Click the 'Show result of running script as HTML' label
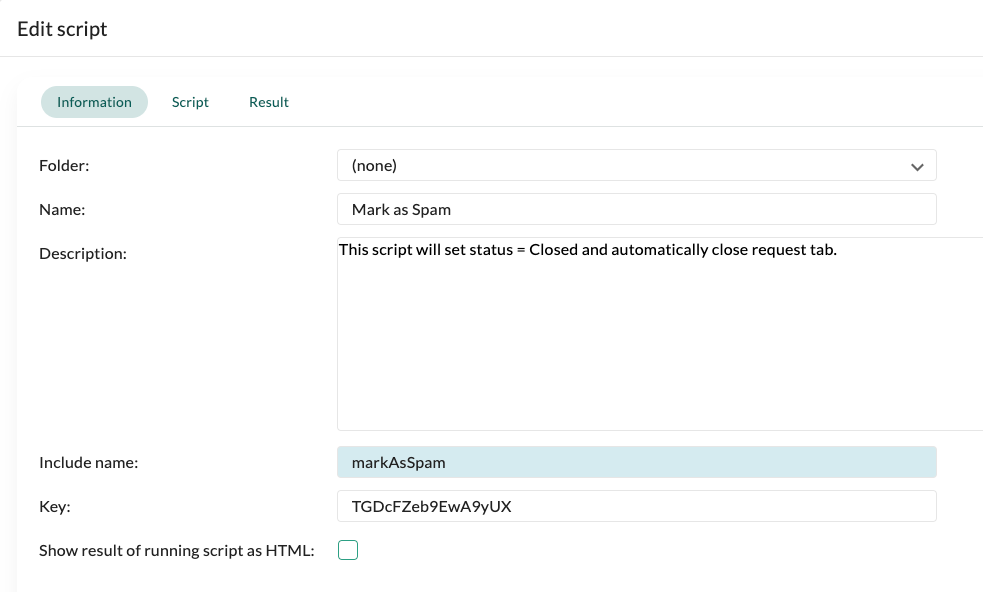Image resolution: width=983 pixels, height=592 pixels. (x=176, y=551)
